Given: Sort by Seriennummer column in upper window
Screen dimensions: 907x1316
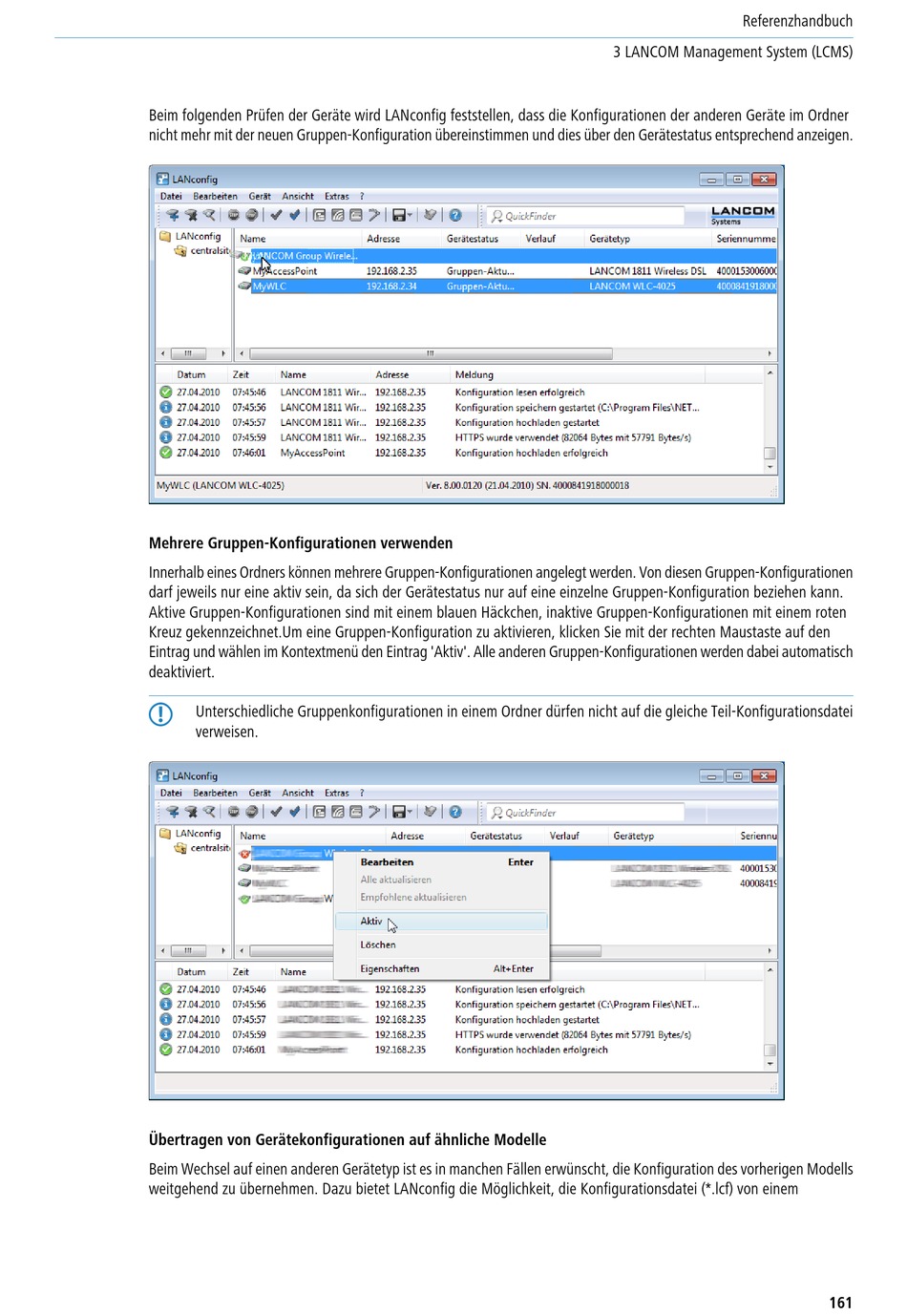Looking at the screenshot, I should [x=745, y=239].
